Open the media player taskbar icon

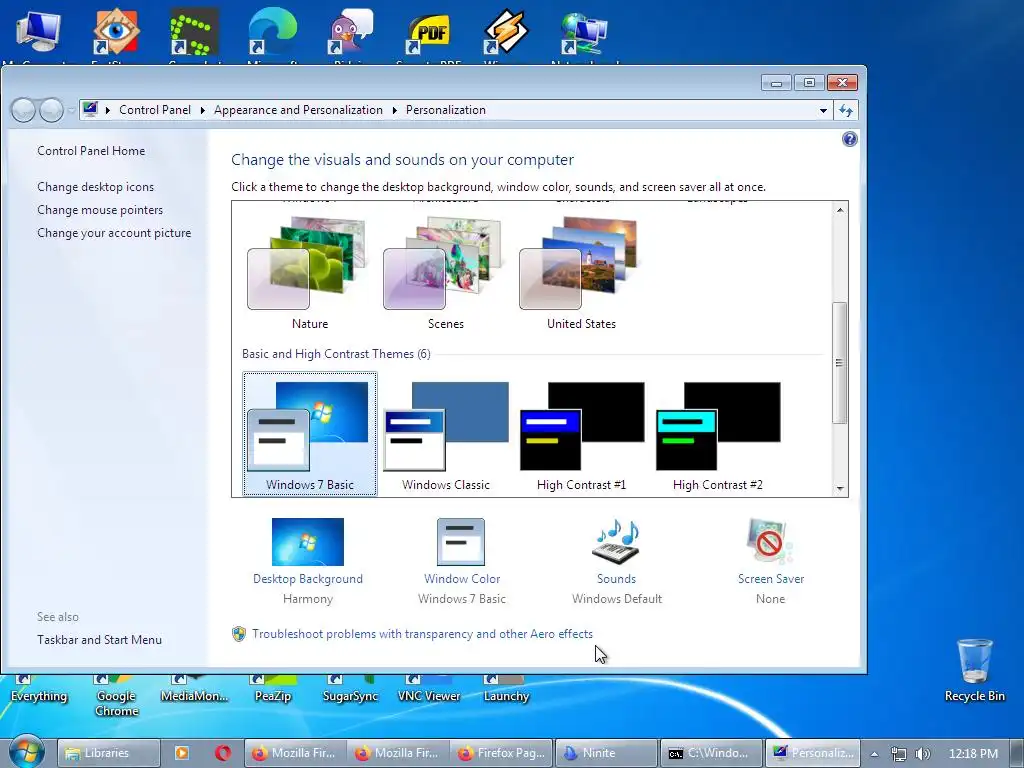182,753
